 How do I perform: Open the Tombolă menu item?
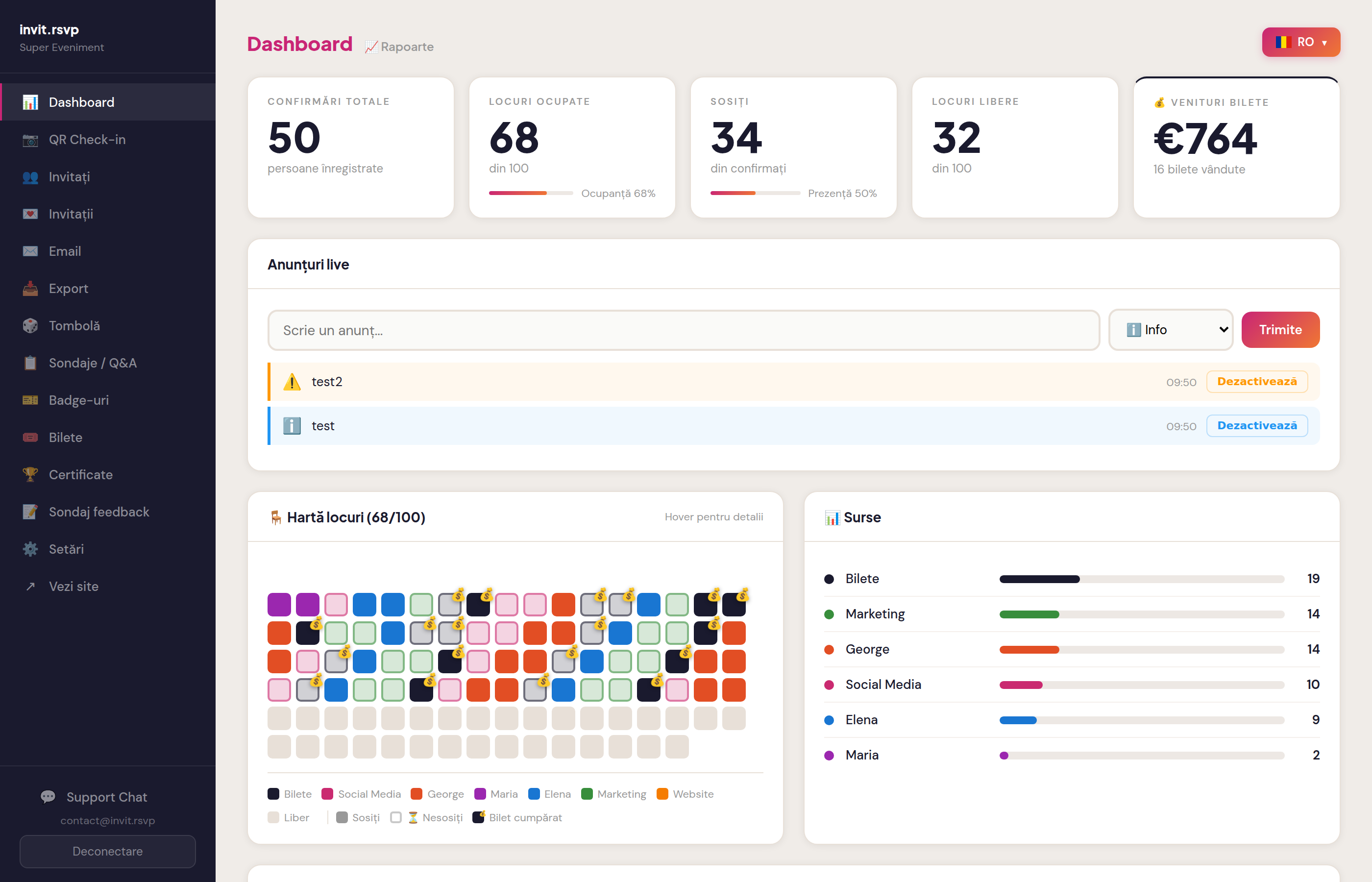tap(108, 325)
